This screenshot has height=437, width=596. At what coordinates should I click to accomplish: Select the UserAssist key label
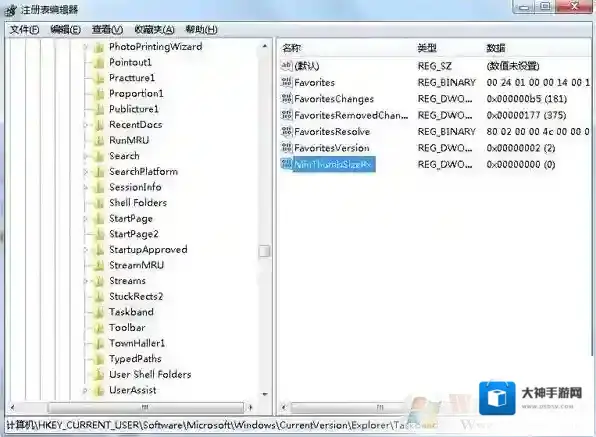pos(133,390)
